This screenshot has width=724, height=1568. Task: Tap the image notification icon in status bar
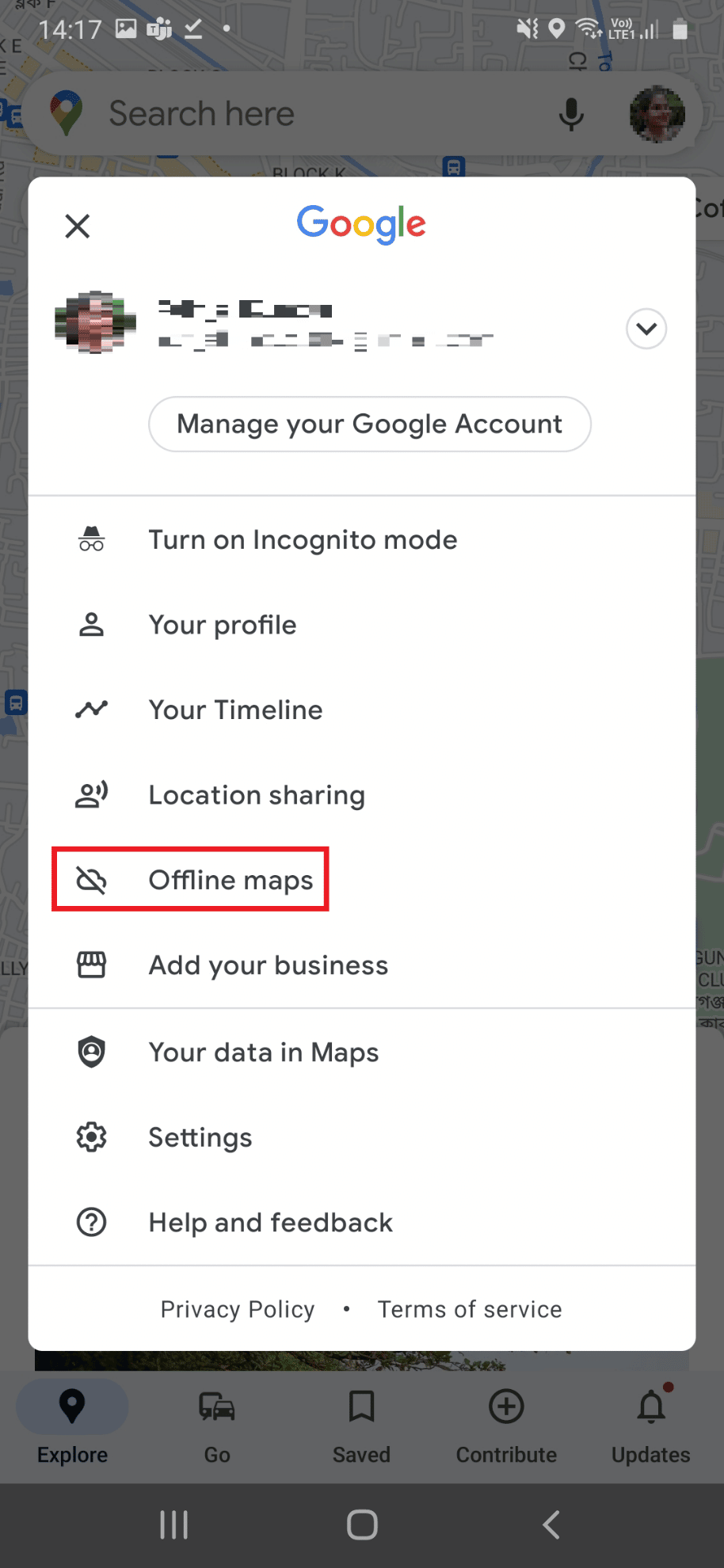pos(126,29)
